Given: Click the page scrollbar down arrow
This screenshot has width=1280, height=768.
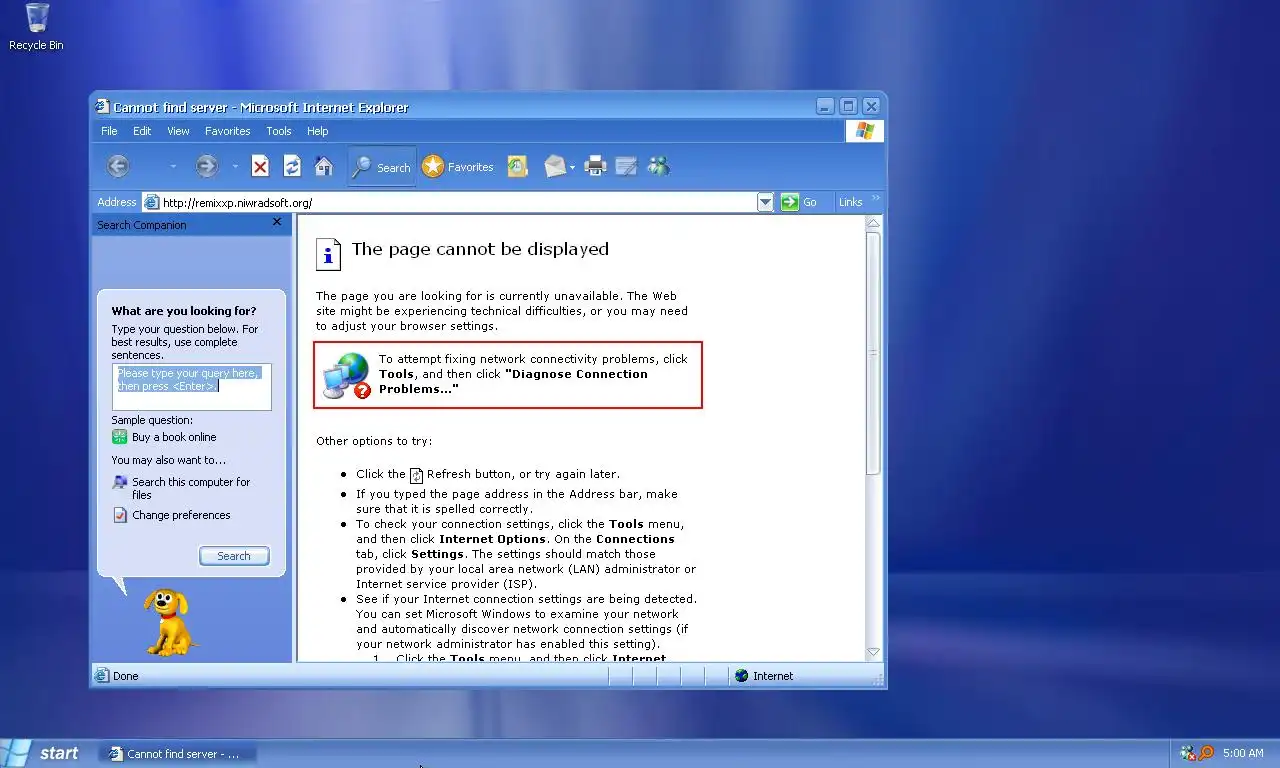Looking at the screenshot, I should click(873, 651).
